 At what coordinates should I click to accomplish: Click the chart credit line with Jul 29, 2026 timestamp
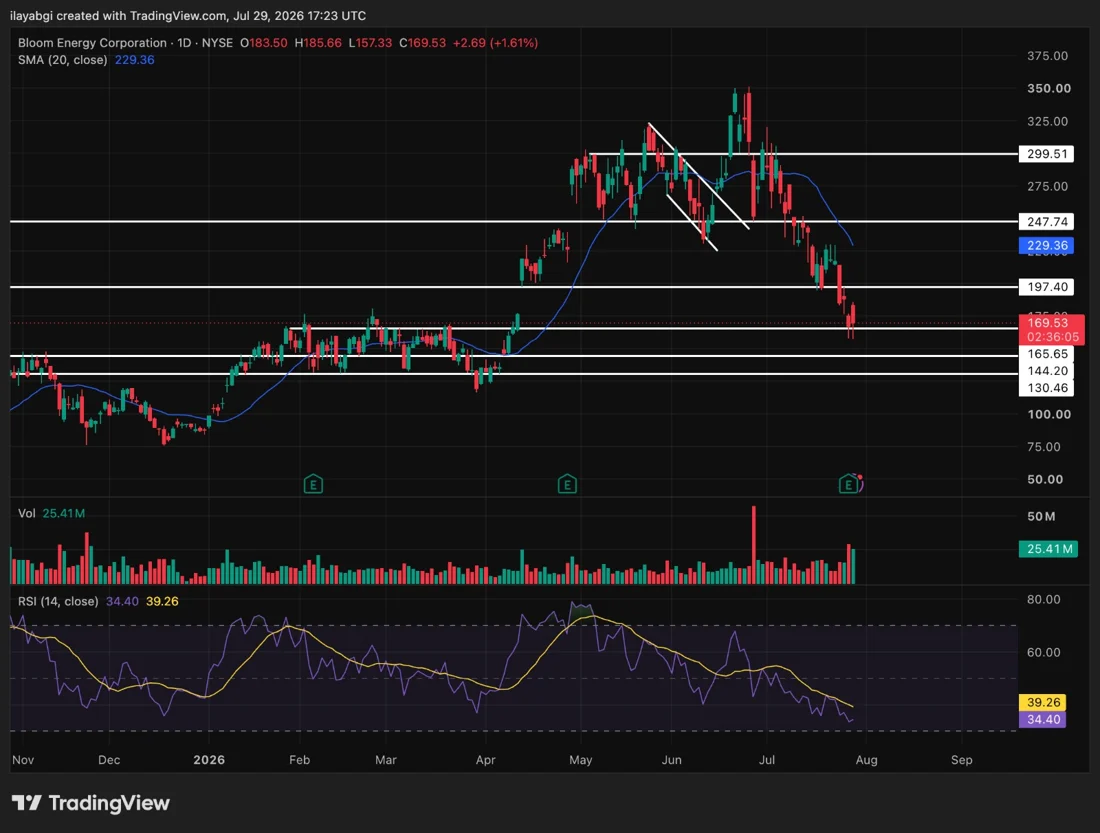pyautogui.click(x=188, y=15)
